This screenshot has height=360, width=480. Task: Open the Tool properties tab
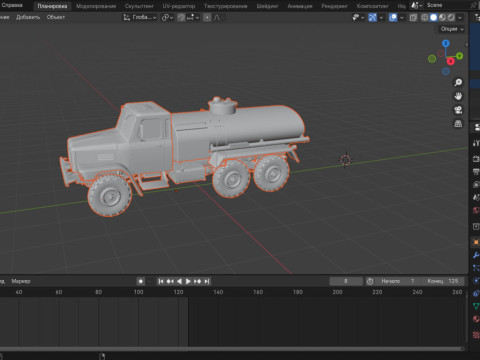[x=476, y=143]
